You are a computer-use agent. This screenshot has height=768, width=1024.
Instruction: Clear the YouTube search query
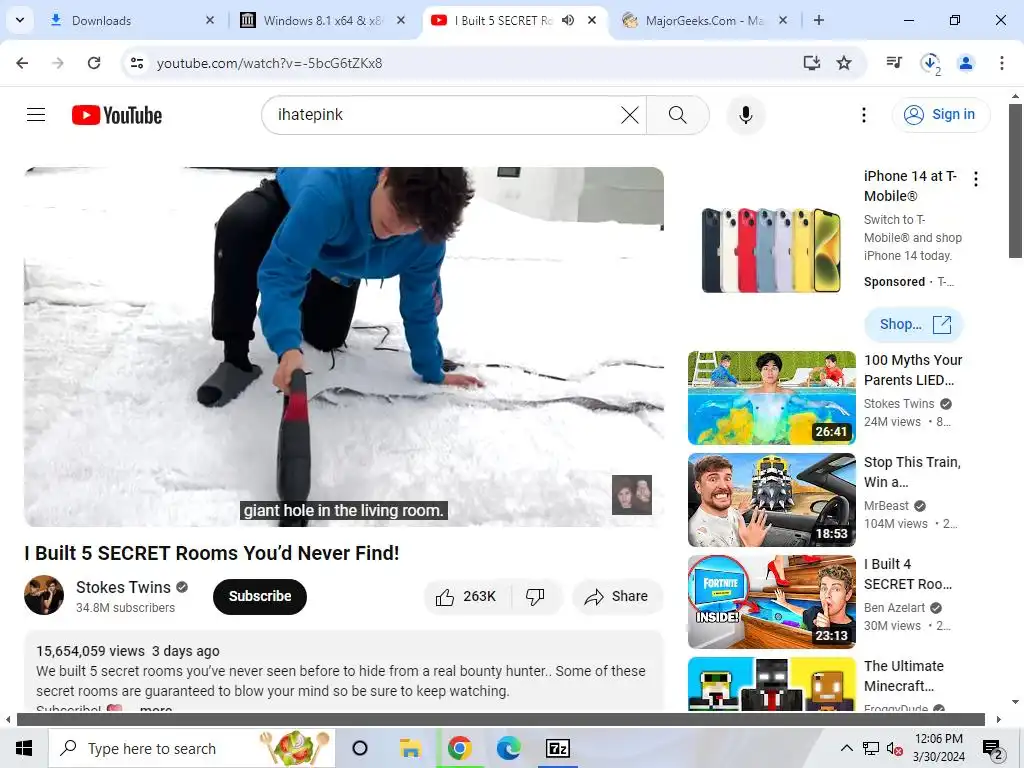click(630, 115)
